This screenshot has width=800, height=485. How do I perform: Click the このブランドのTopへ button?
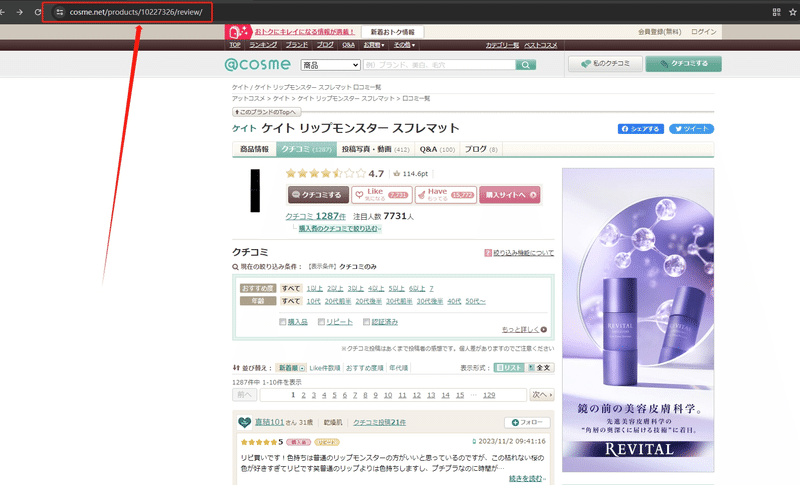point(266,112)
